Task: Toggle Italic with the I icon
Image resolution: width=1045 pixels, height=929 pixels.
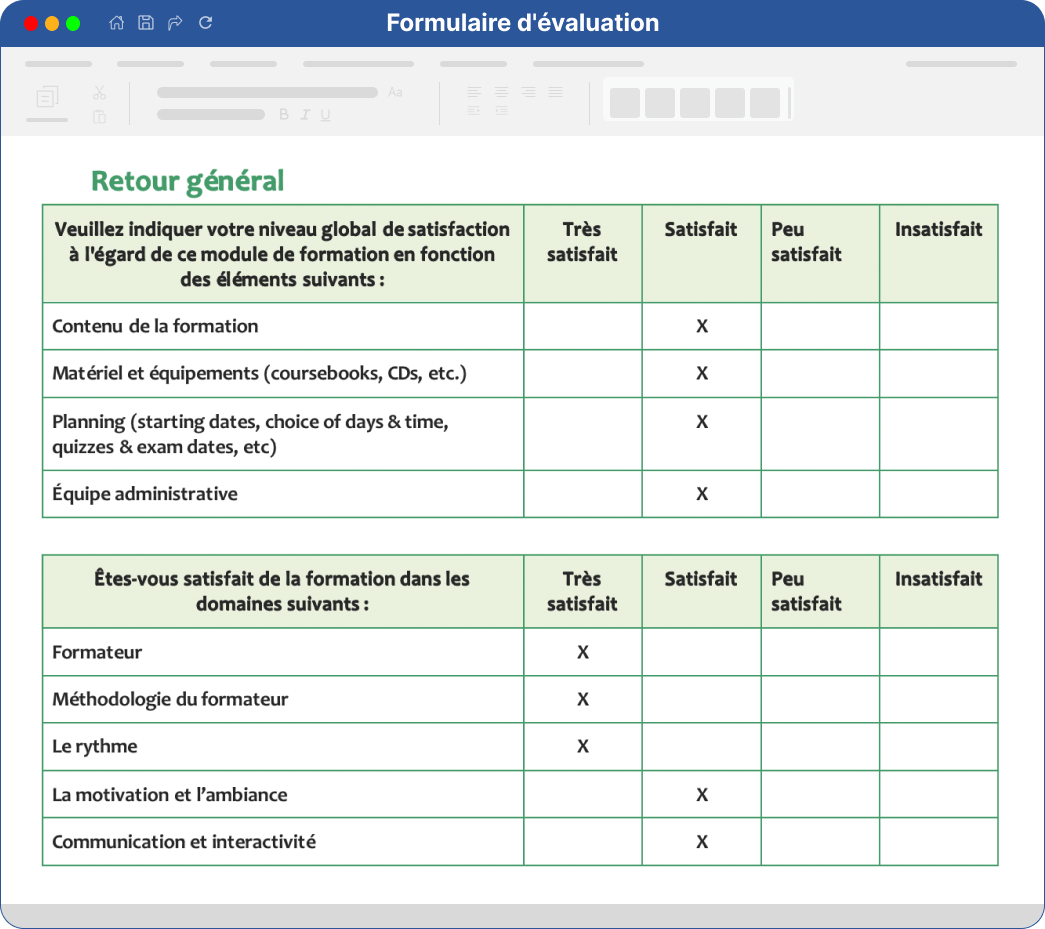Action: click(305, 115)
